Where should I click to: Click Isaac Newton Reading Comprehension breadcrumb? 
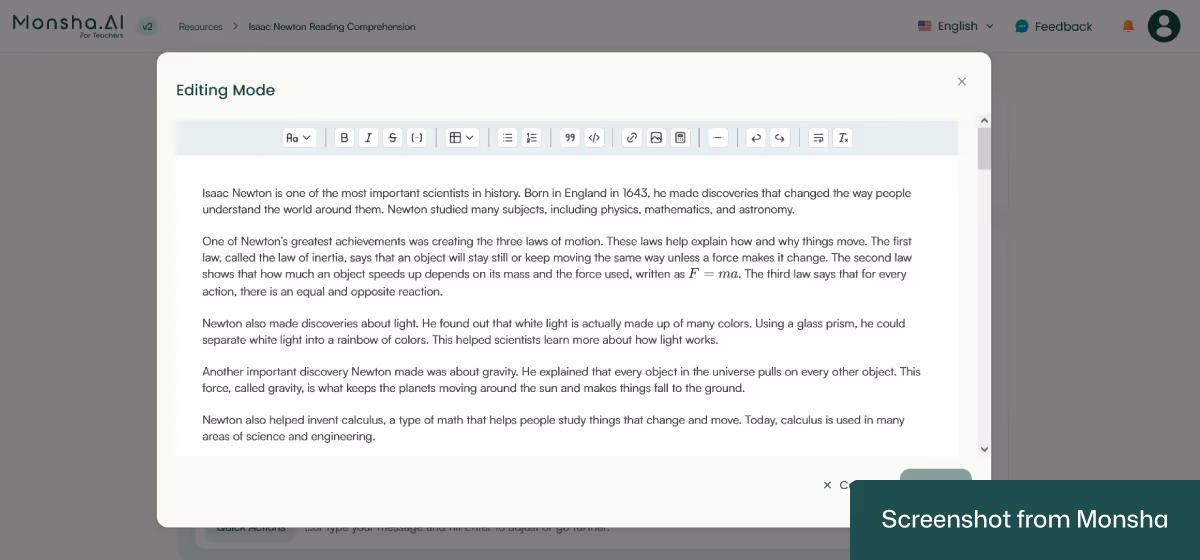pos(332,27)
